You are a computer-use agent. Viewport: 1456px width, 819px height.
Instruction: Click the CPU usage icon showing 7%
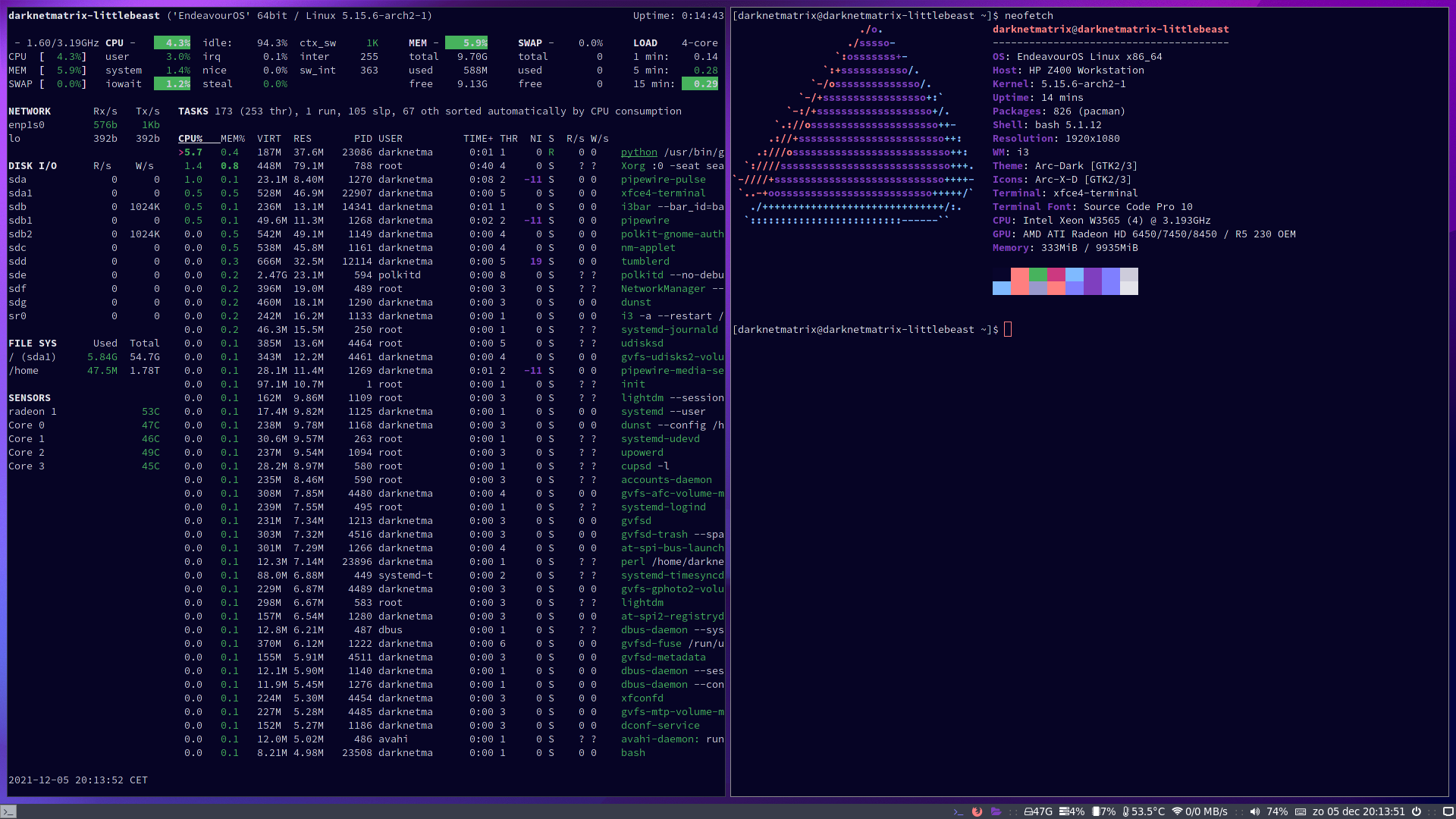pyautogui.click(x=1096, y=811)
